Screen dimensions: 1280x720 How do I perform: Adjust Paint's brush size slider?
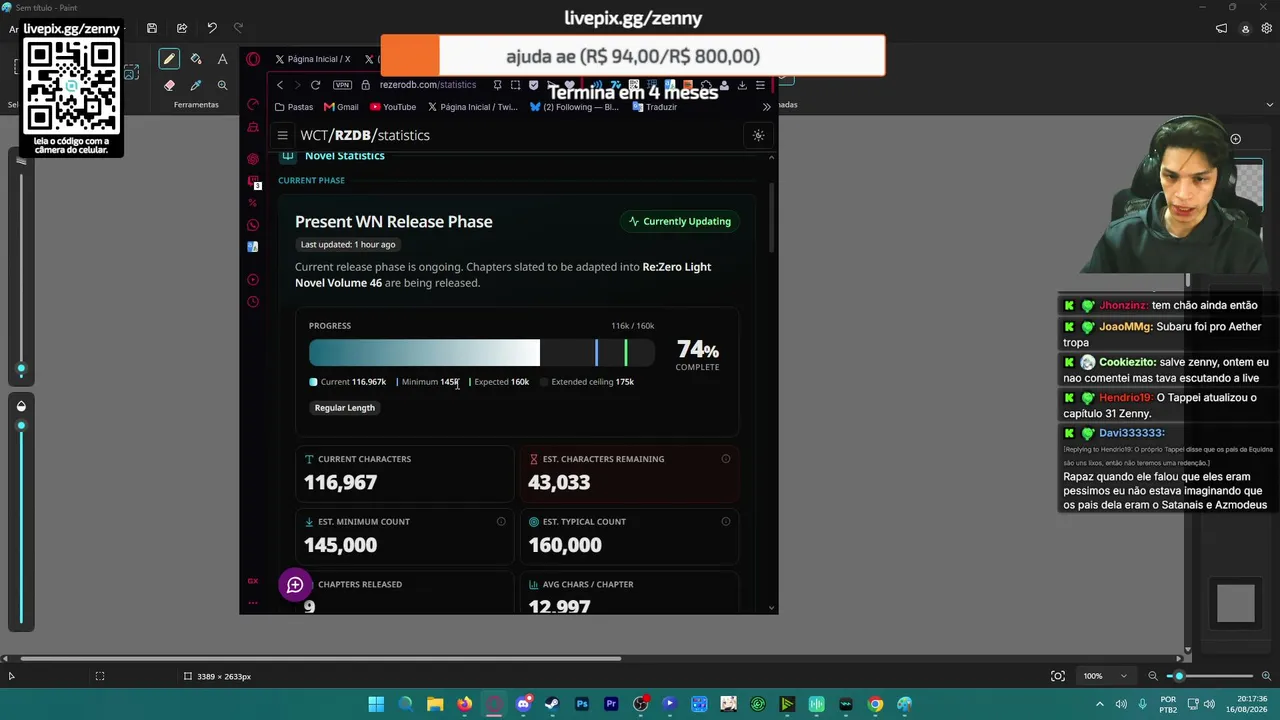point(21,273)
